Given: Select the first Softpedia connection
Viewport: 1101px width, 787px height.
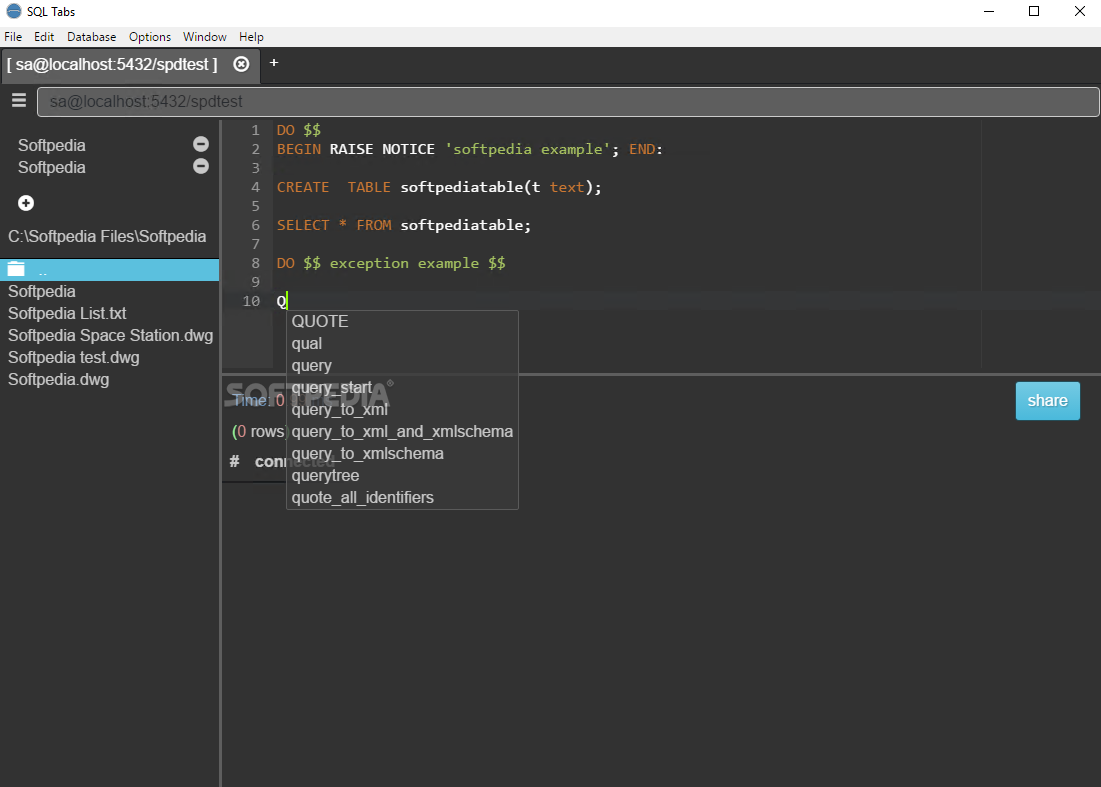Looking at the screenshot, I should pos(52,145).
